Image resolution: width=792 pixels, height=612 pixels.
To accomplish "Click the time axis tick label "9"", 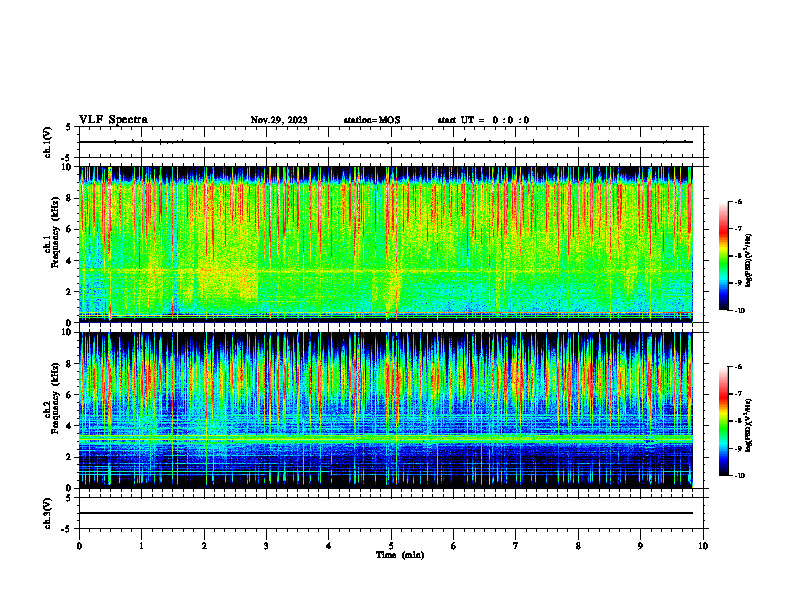I will coord(640,546).
